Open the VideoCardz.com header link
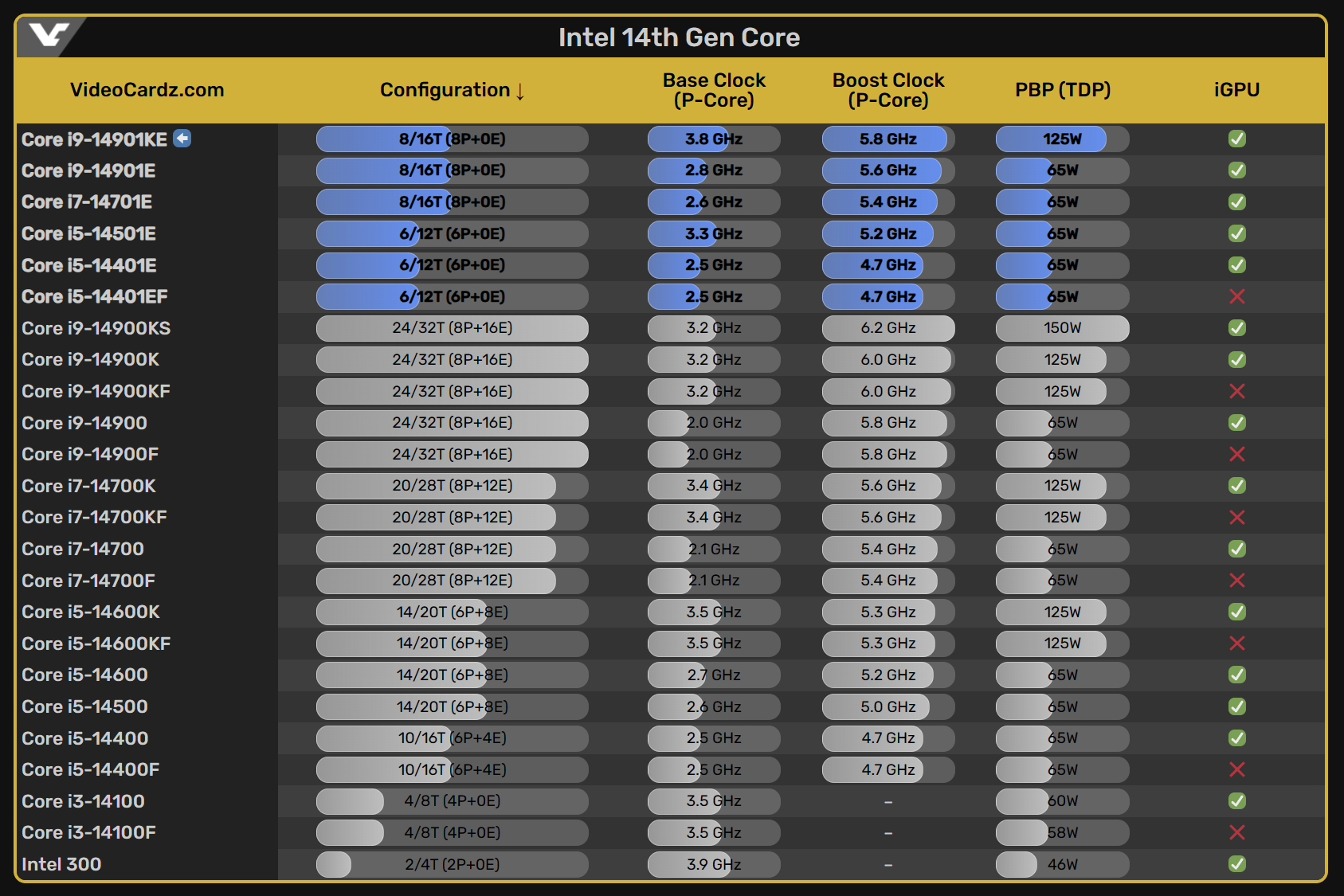 [147, 90]
